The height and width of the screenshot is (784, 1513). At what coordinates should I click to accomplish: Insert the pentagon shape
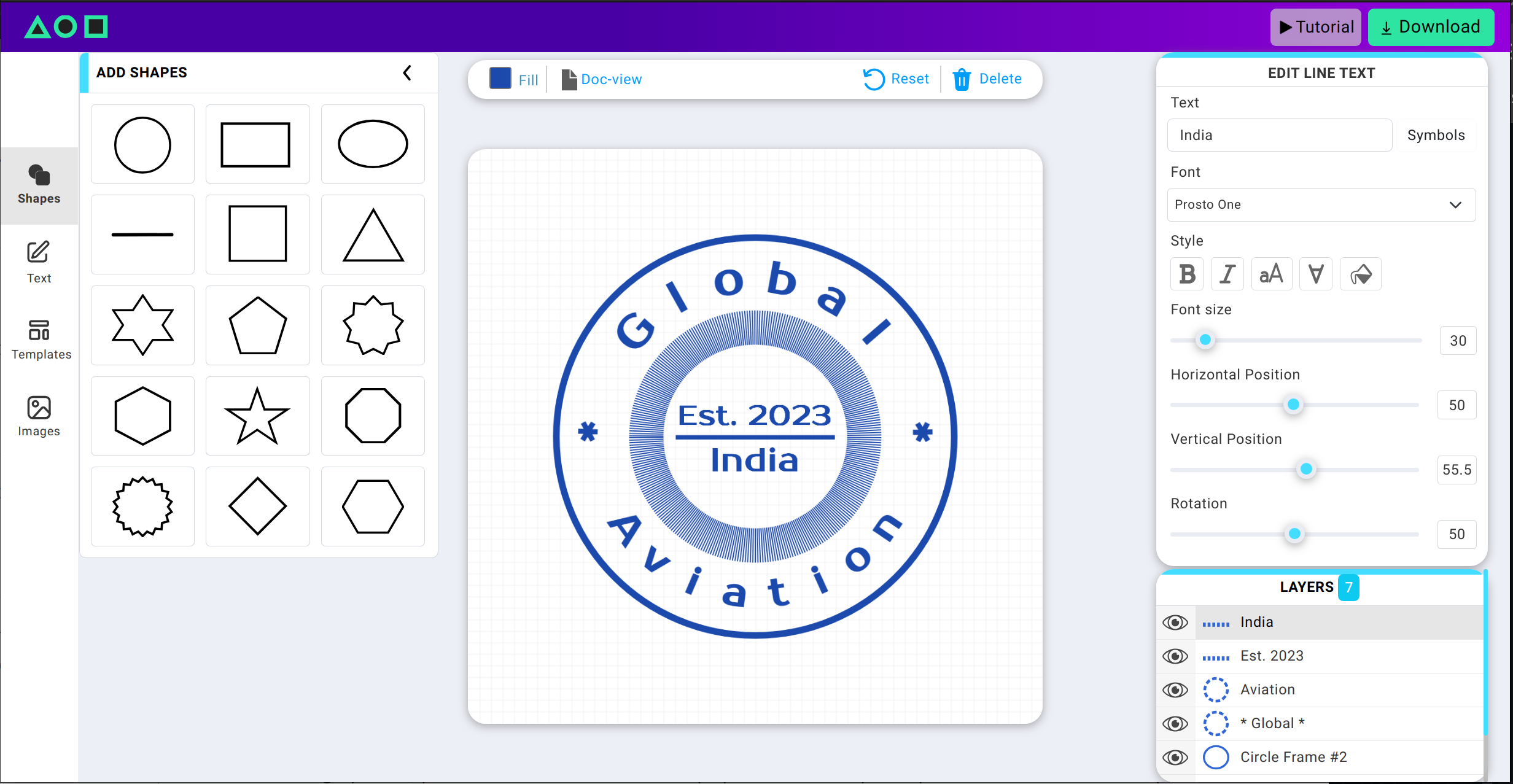point(257,325)
